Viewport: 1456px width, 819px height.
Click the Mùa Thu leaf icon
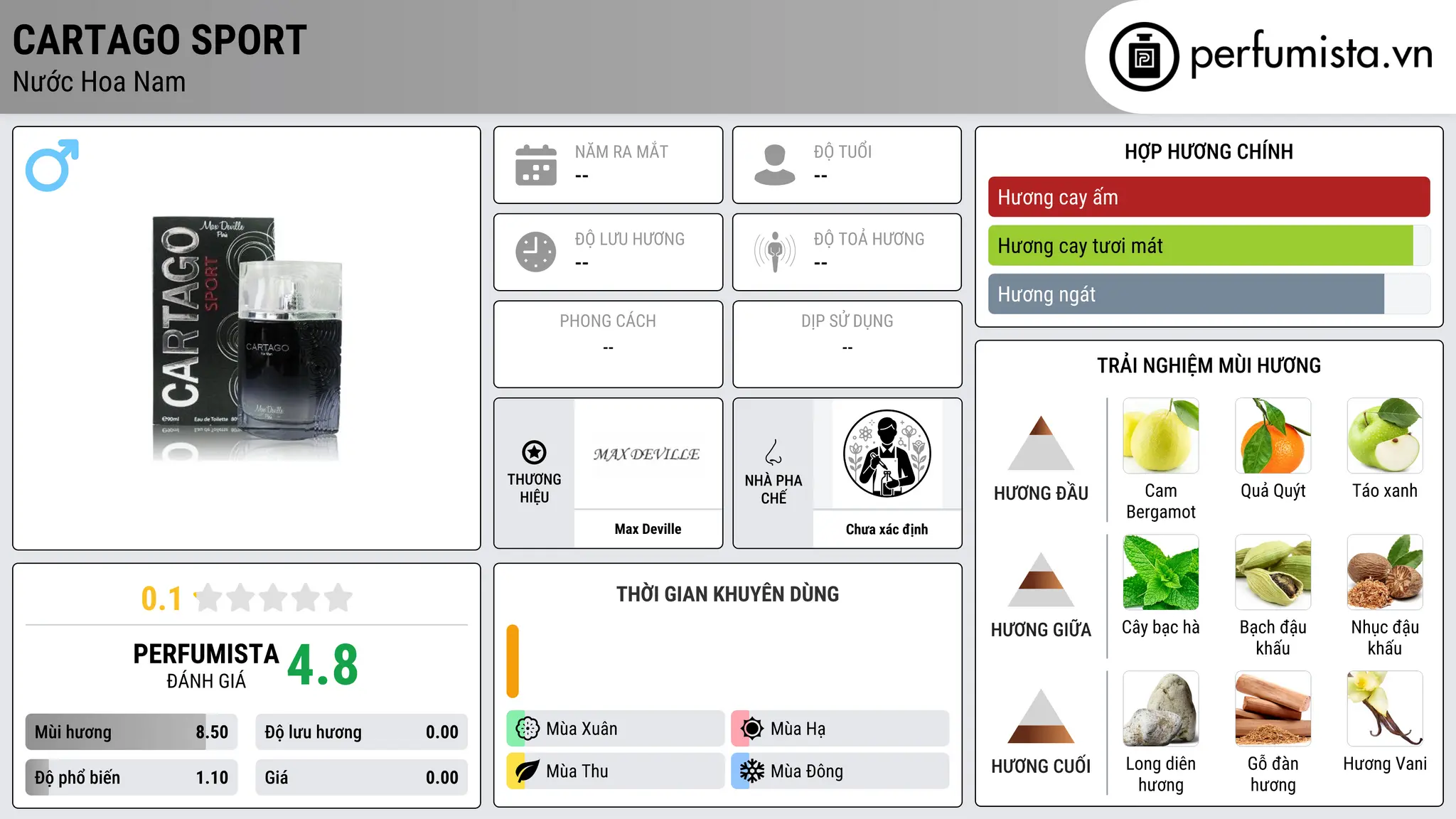528,771
